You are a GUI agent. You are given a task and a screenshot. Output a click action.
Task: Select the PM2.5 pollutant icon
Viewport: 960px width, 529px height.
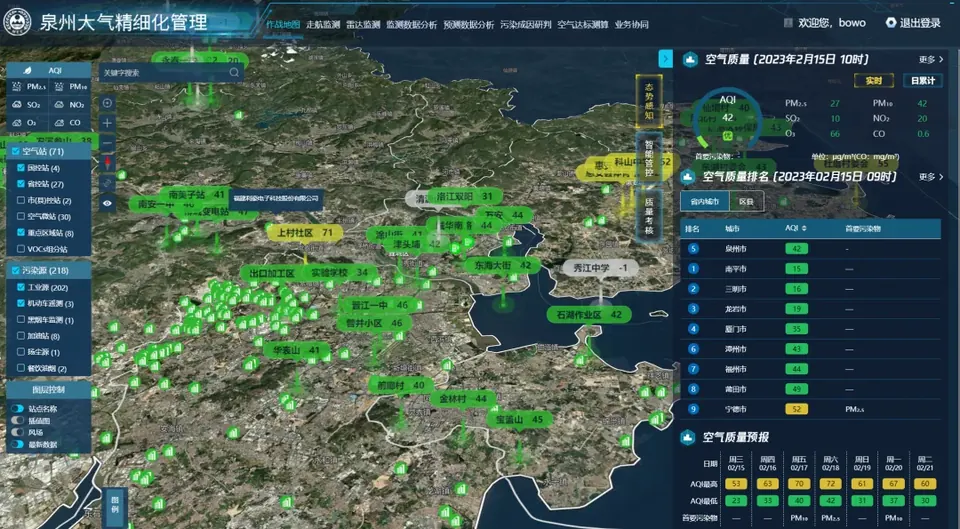(17, 88)
